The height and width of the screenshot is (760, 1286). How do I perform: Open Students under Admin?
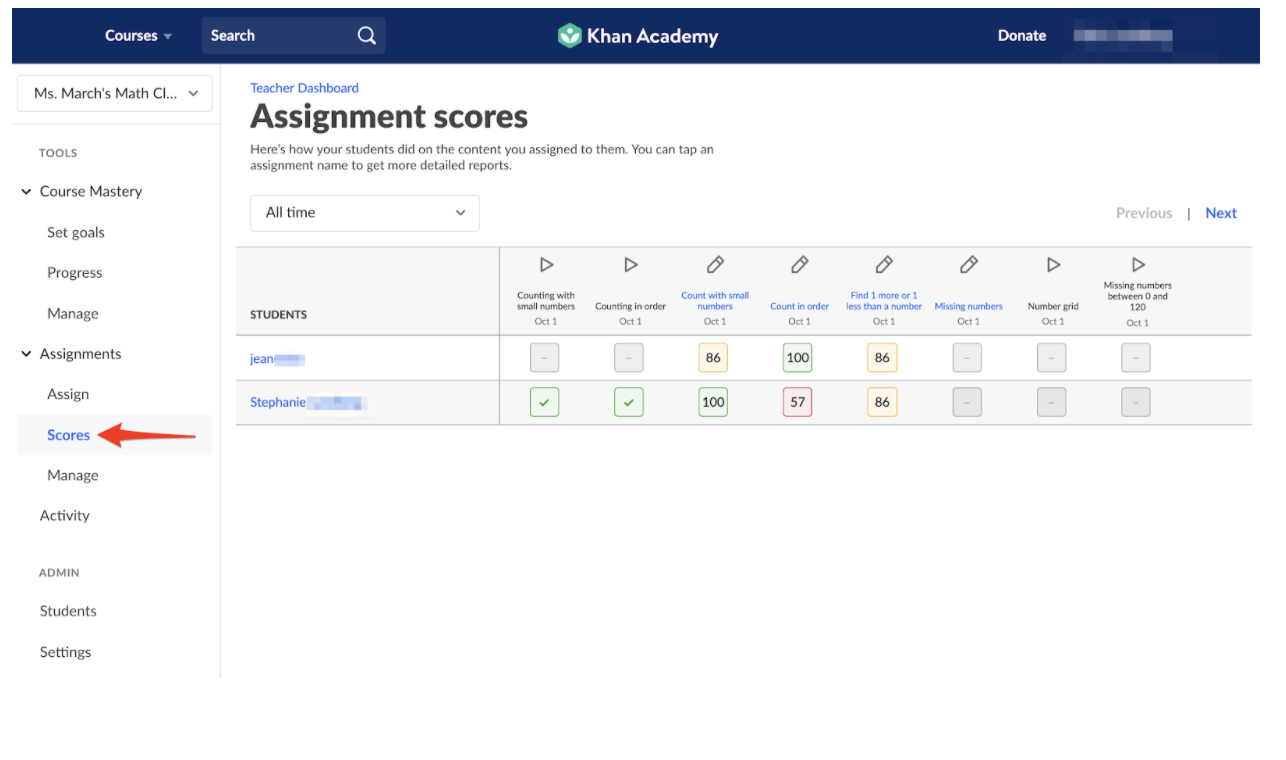(68, 612)
